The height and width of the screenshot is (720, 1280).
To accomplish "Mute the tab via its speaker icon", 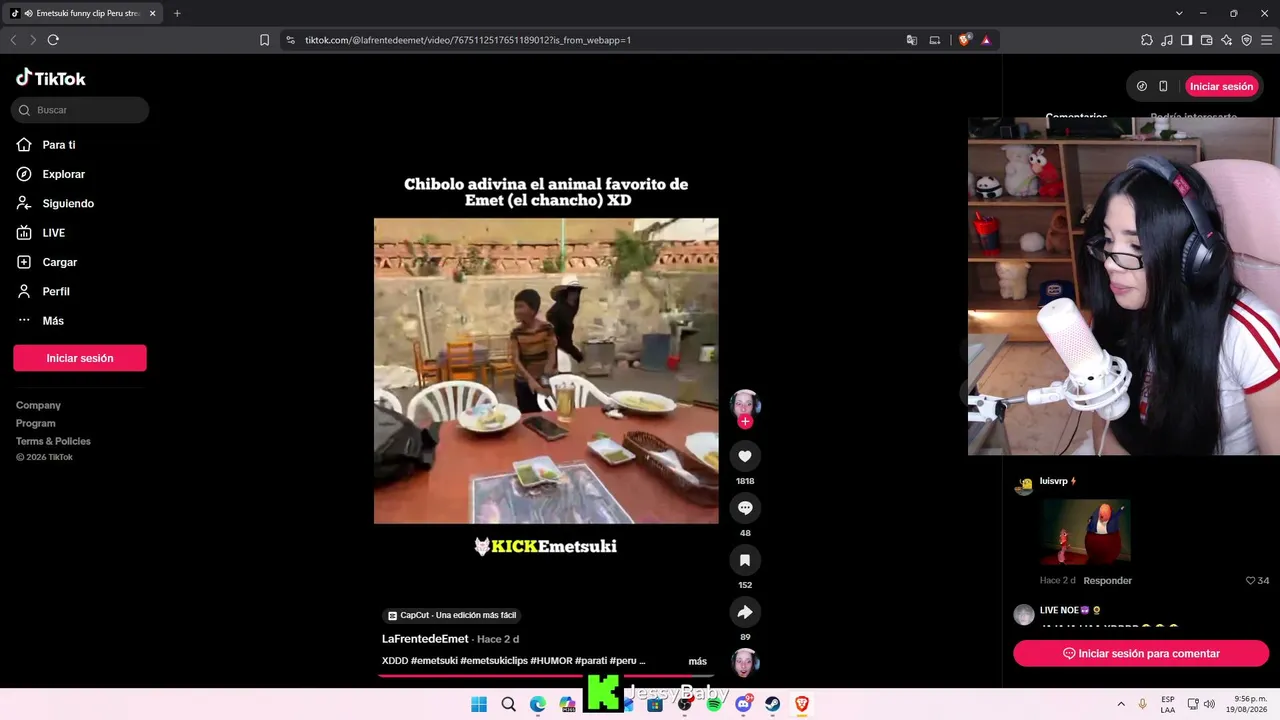I will pos(28,13).
